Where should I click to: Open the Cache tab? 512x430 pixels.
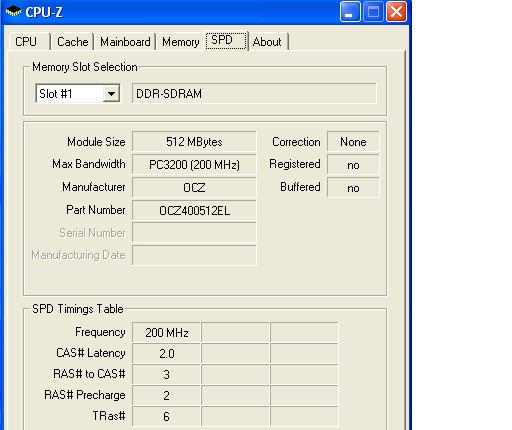coord(72,42)
